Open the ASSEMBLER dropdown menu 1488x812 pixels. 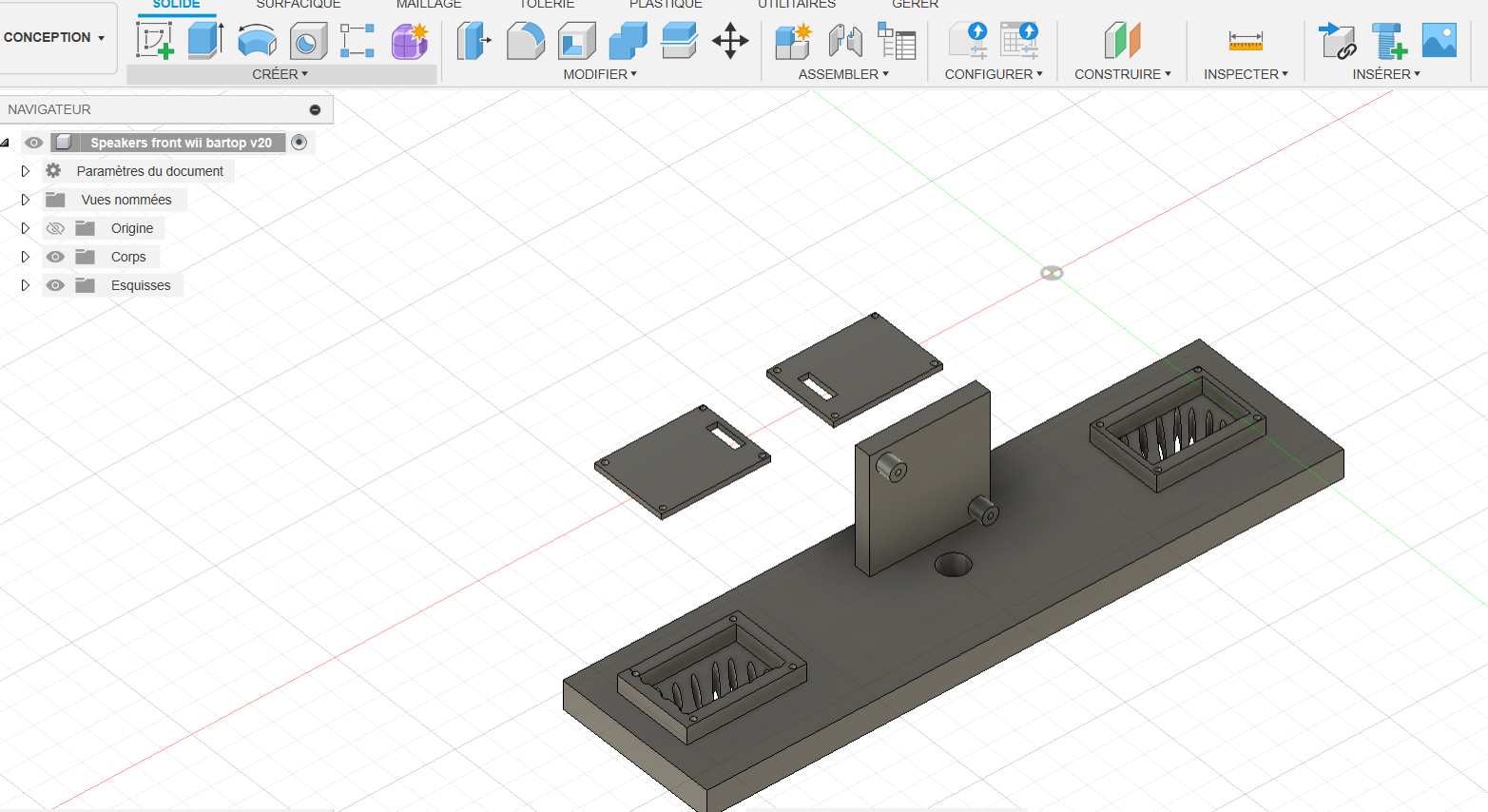point(843,74)
